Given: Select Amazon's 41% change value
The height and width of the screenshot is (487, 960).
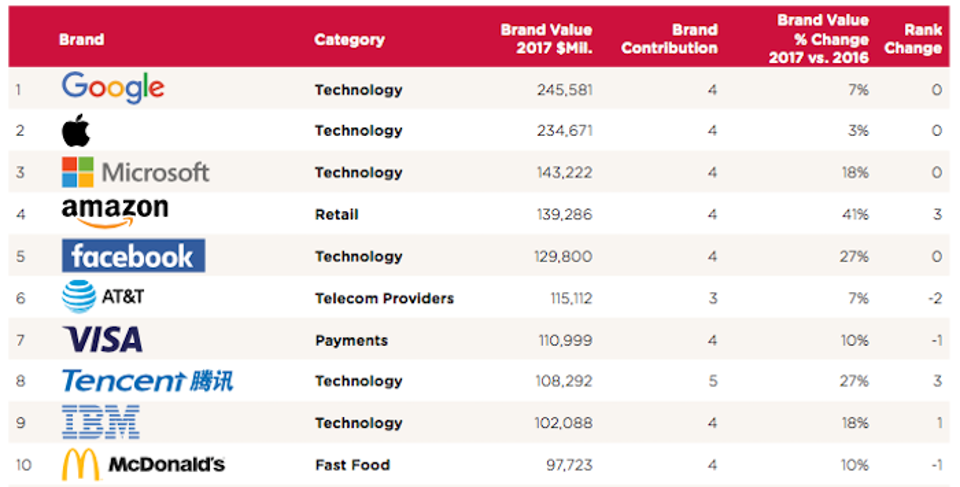Looking at the screenshot, I should [x=854, y=214].
